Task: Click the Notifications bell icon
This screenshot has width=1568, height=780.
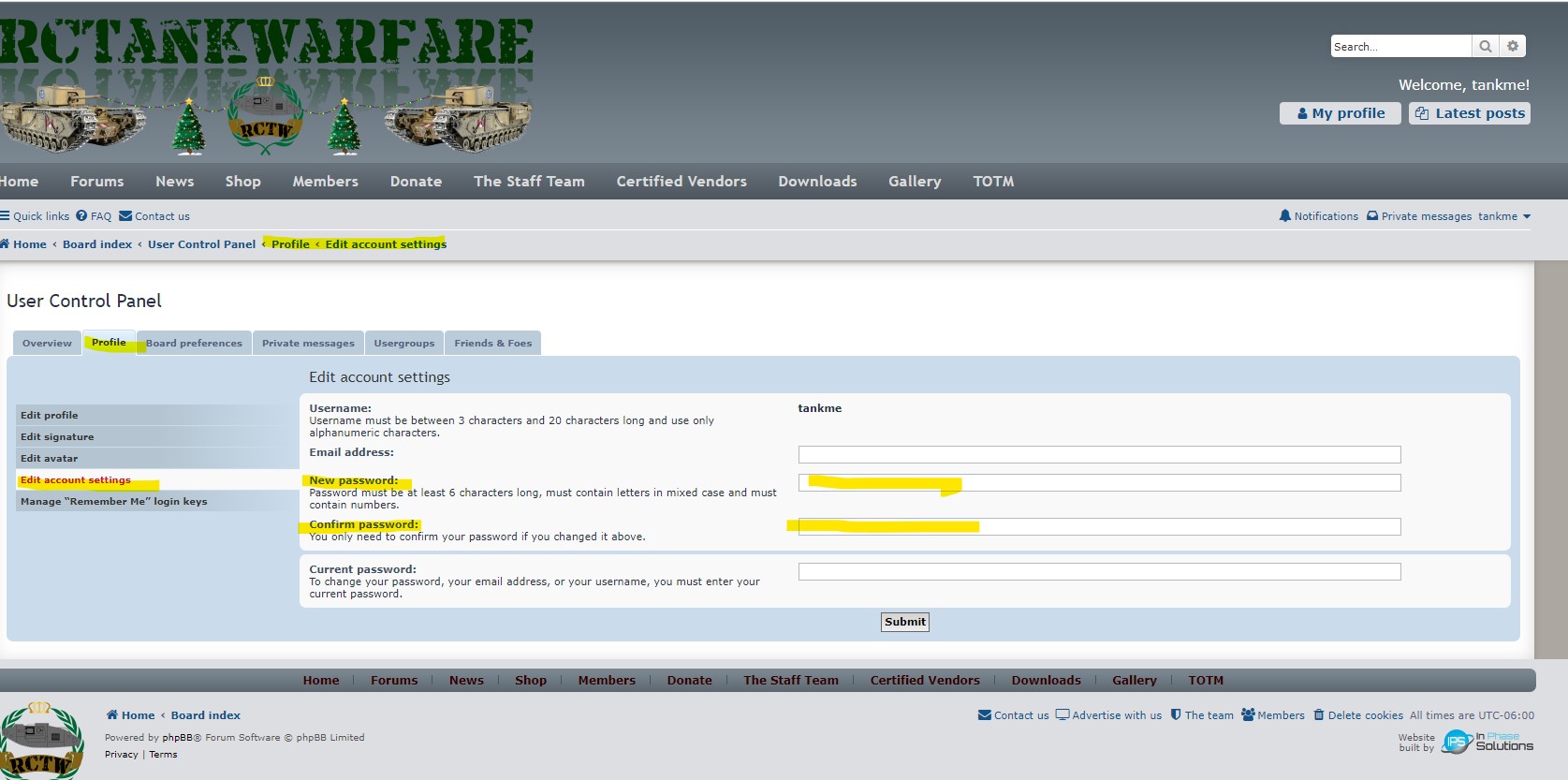Action: click(1284, 216)
